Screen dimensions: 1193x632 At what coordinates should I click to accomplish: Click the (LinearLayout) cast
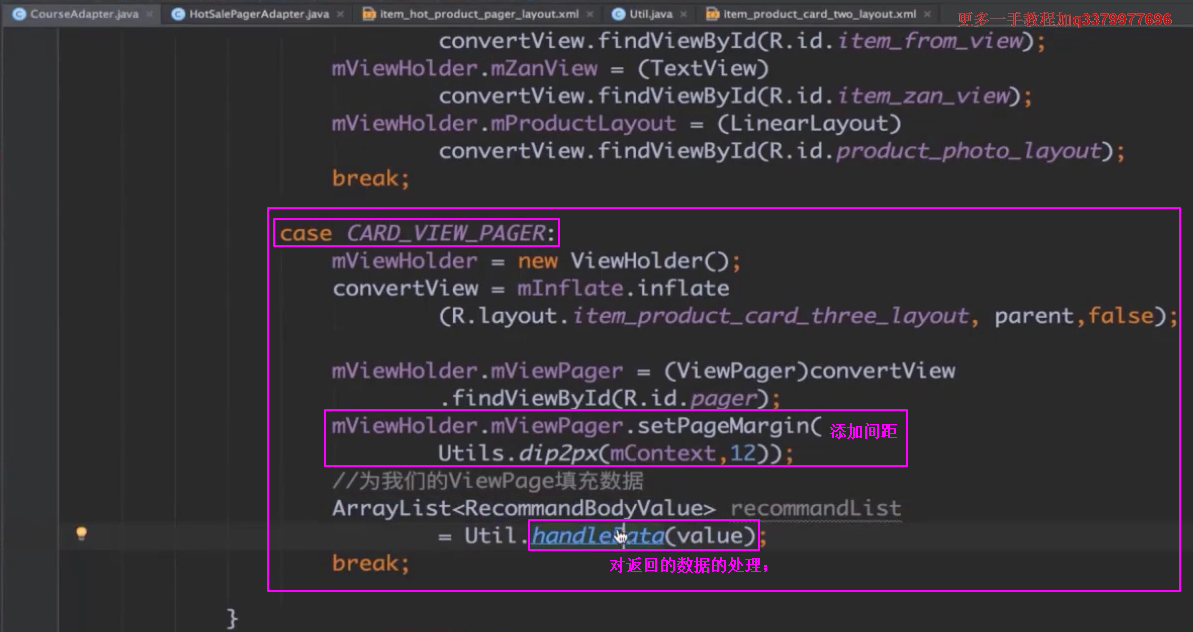click(807, 123)
